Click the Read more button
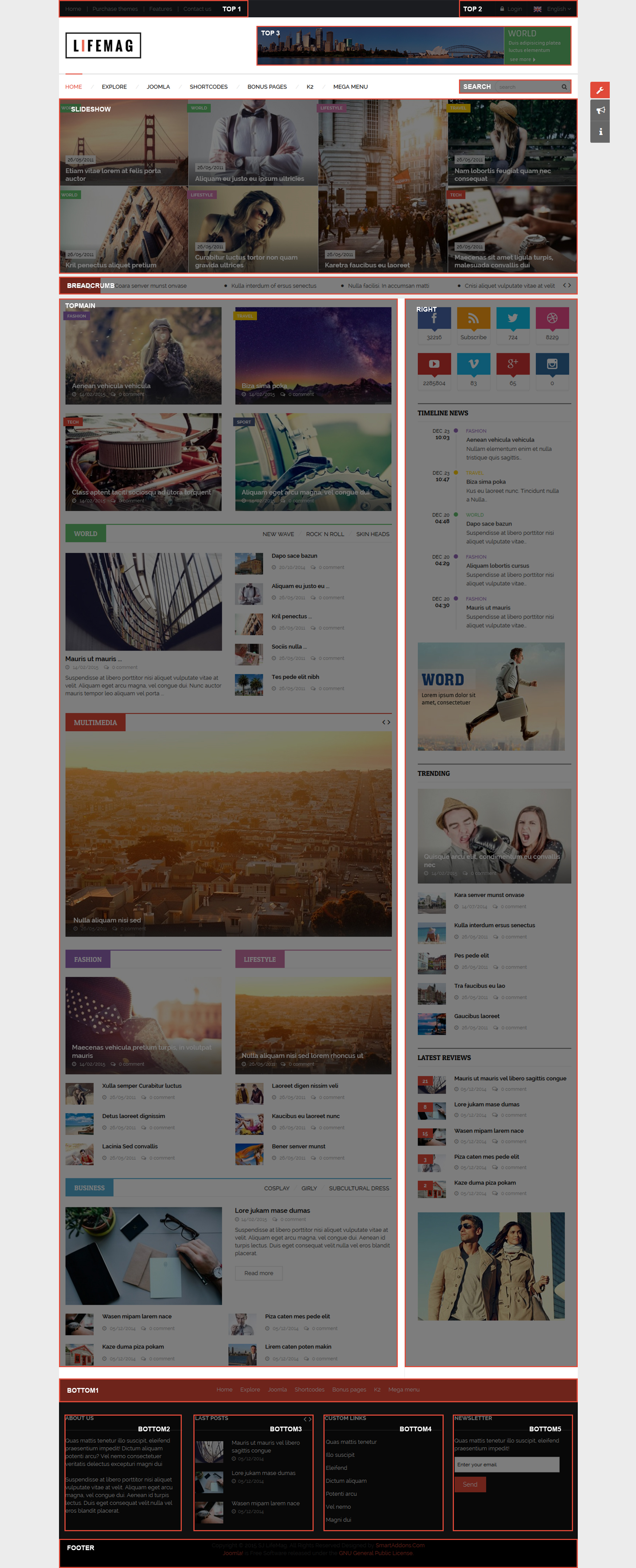Image resolution: width=636 pixels, height=1568 pixels. click(x=259, y=1273)
